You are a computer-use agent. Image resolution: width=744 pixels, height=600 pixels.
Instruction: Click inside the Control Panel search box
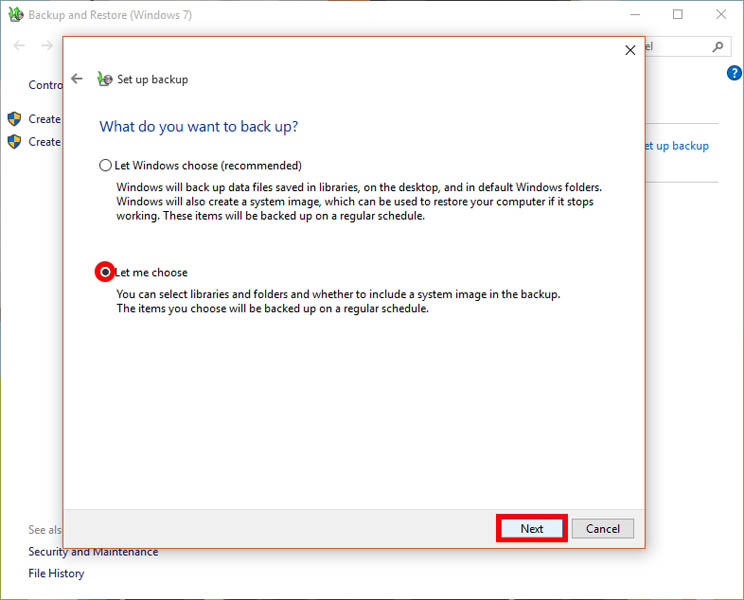680,46
